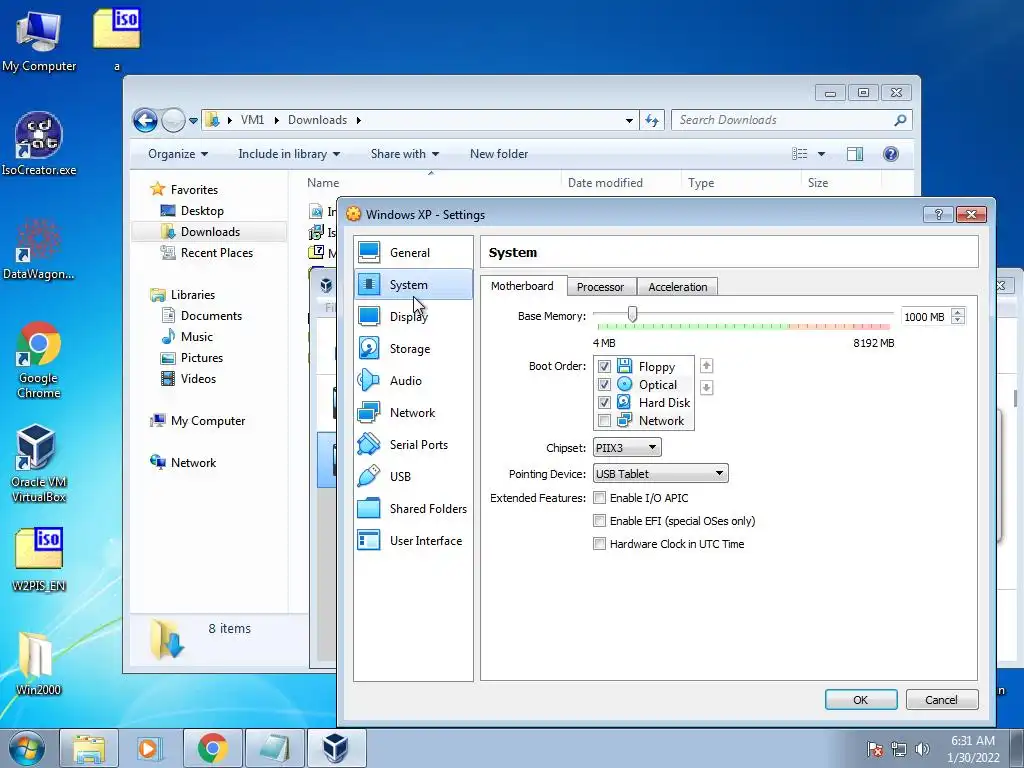Open the Share with dropdown
The height and width of the screenshot is (768, 1024).
(404, 154)
